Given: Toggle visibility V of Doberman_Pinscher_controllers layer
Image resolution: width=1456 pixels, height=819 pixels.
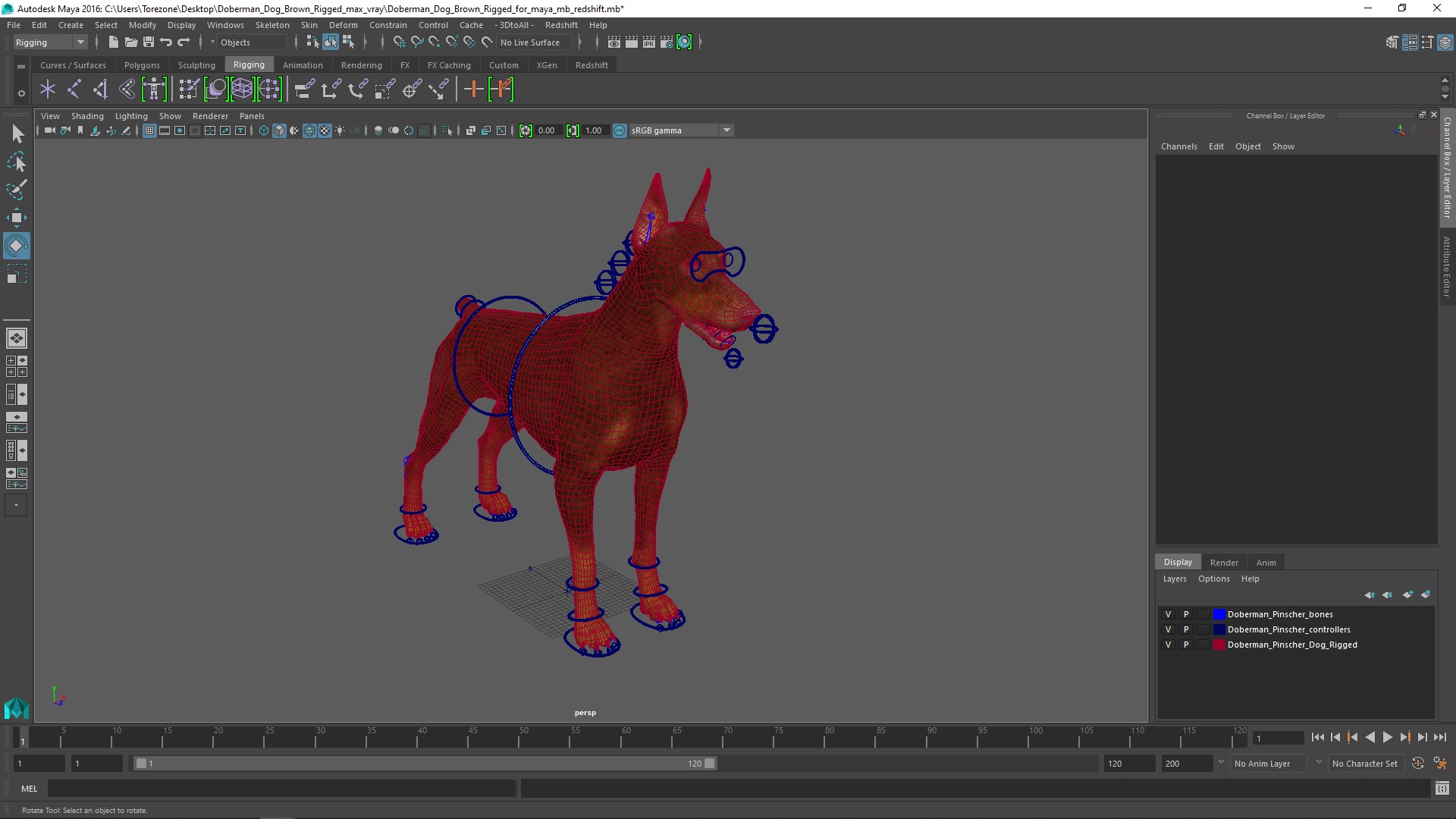Looking at the screenshot, I should coord(1168,629).
